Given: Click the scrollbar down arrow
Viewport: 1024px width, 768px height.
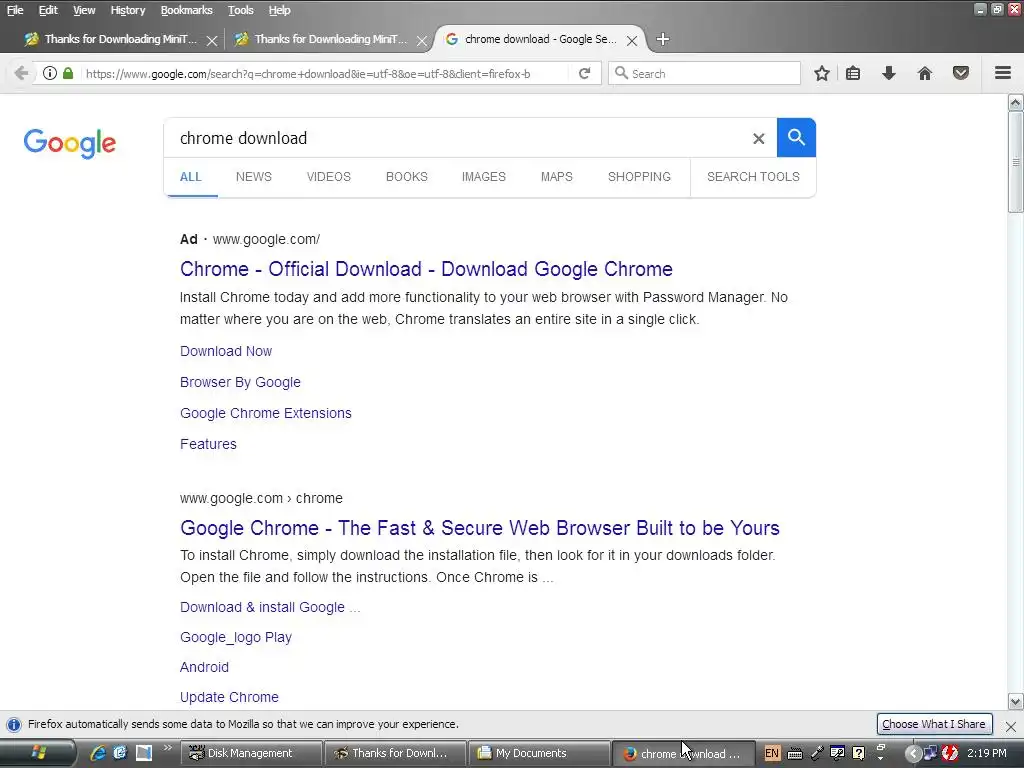Looking at the screenshot, I should [1016, 701].
